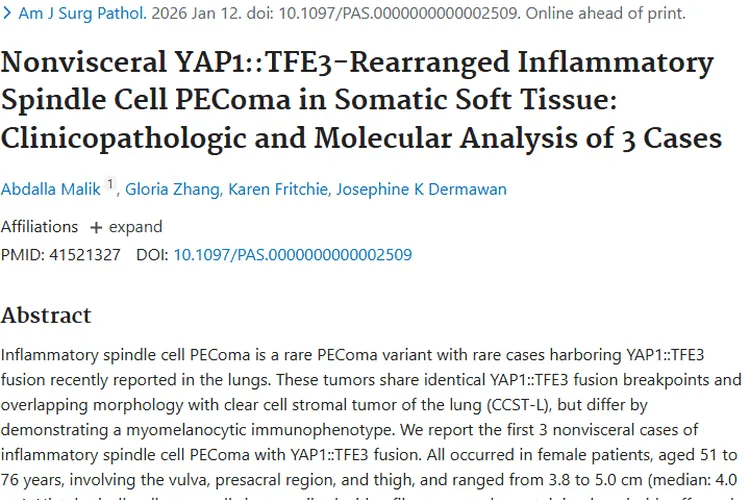750x500 pixels.
Task: Click the 'DOI:' label before the link
Action: (152, 255)
